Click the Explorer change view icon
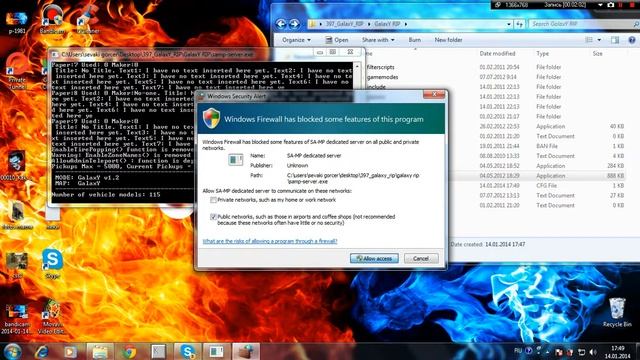This screenshot has height=360, width=640. click(589, 40)
